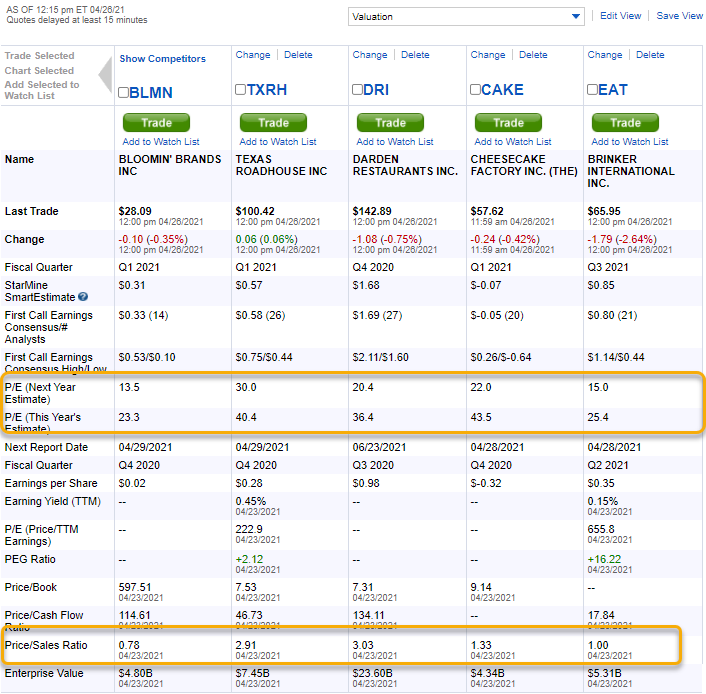Add CAKE to Watch List
The image size is (706, 694).
pyautogui.click(x=513, y=141)
